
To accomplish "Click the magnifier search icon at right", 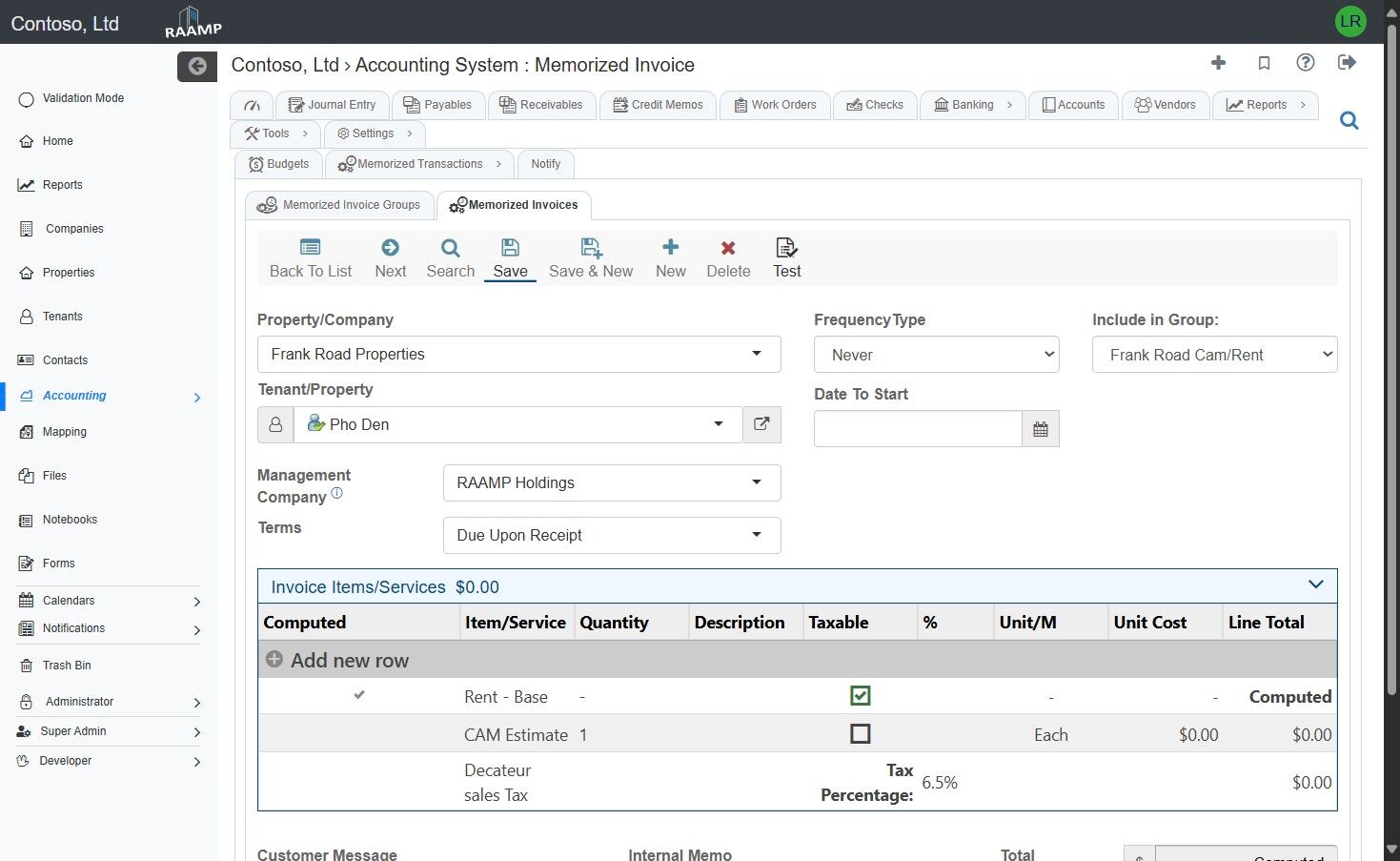I will tap(1349, 121).
